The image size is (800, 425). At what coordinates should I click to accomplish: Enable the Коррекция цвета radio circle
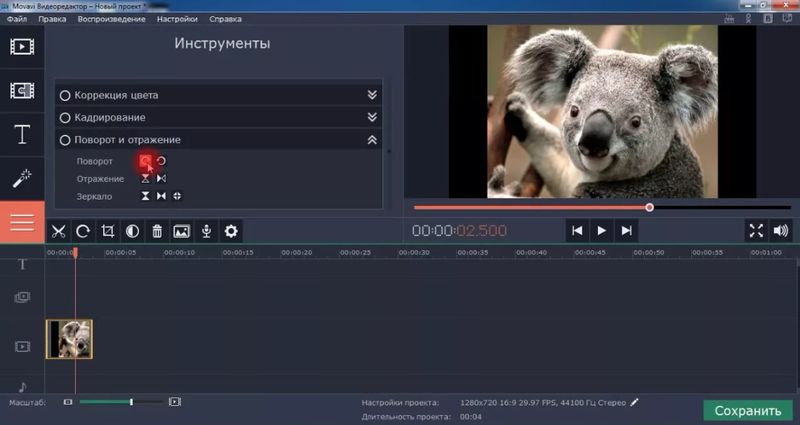pos(65,95)
